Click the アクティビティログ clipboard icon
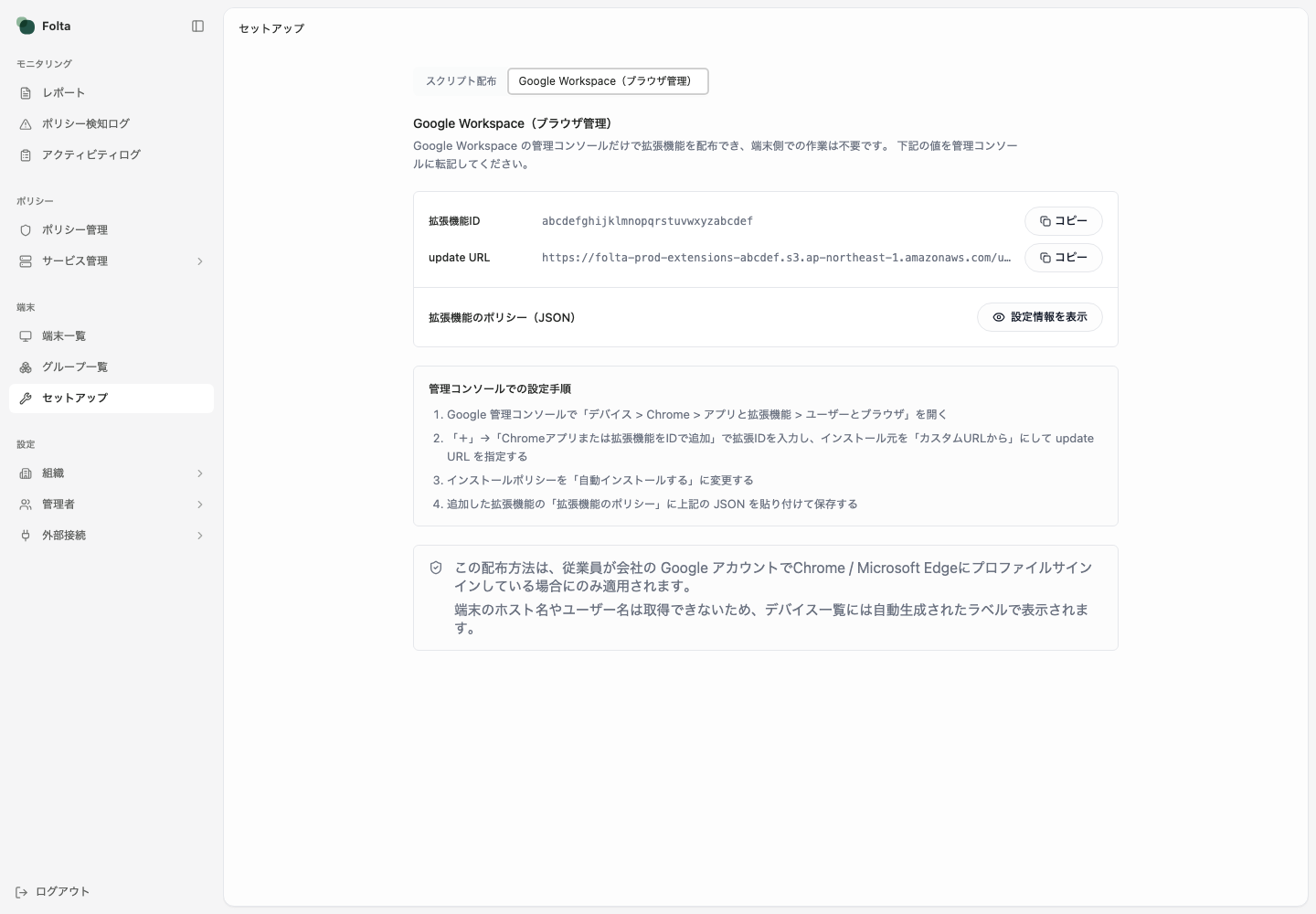Screen dimensions: 1316x914 tap(26, 155)
